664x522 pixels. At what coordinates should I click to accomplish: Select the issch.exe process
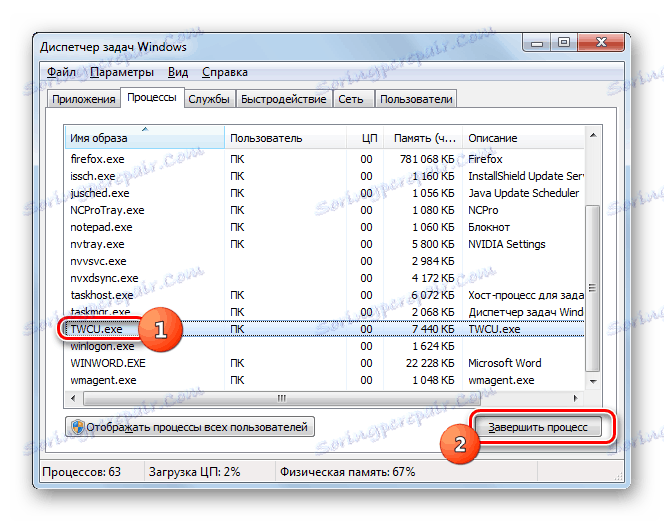coord(324,176)
